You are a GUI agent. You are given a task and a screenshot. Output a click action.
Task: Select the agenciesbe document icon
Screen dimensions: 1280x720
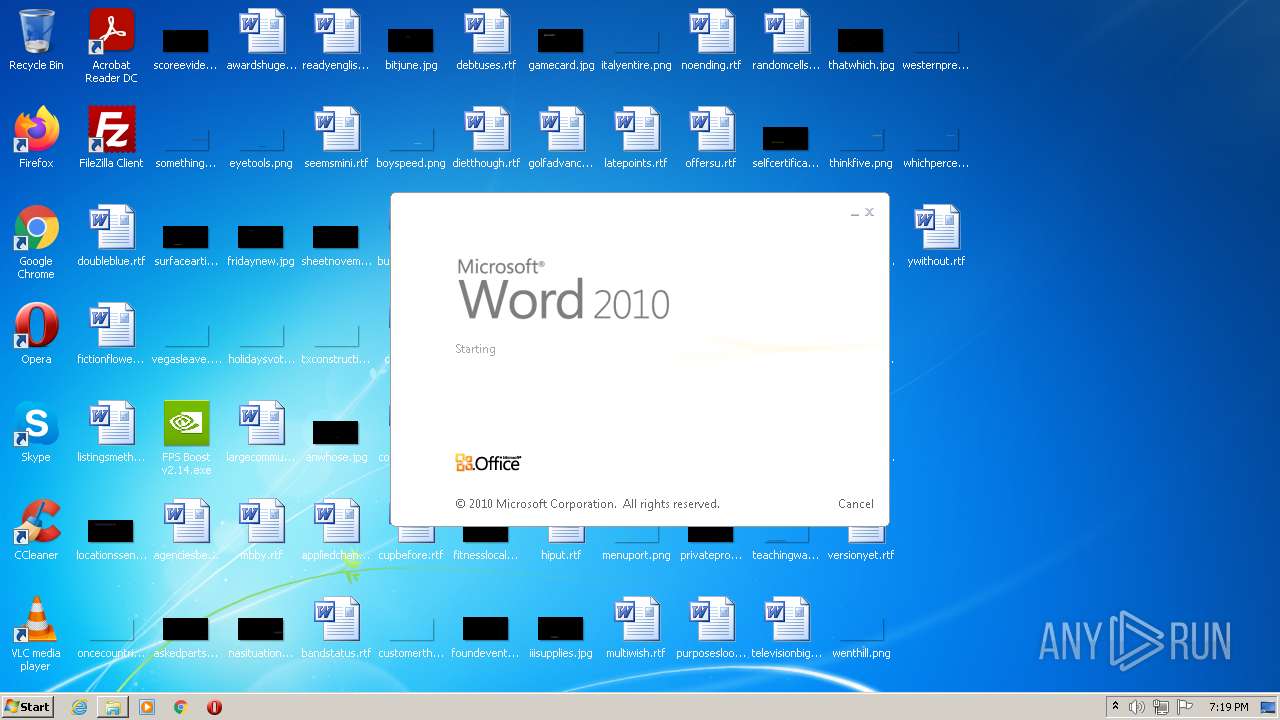tap(186, 530)
